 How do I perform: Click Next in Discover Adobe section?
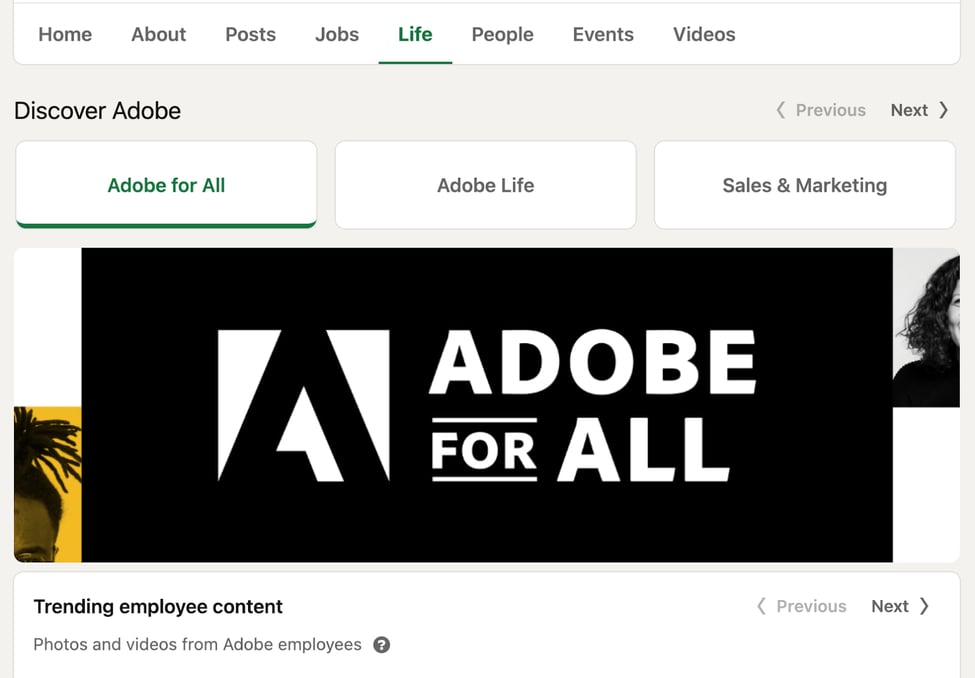tap(919, 110)
